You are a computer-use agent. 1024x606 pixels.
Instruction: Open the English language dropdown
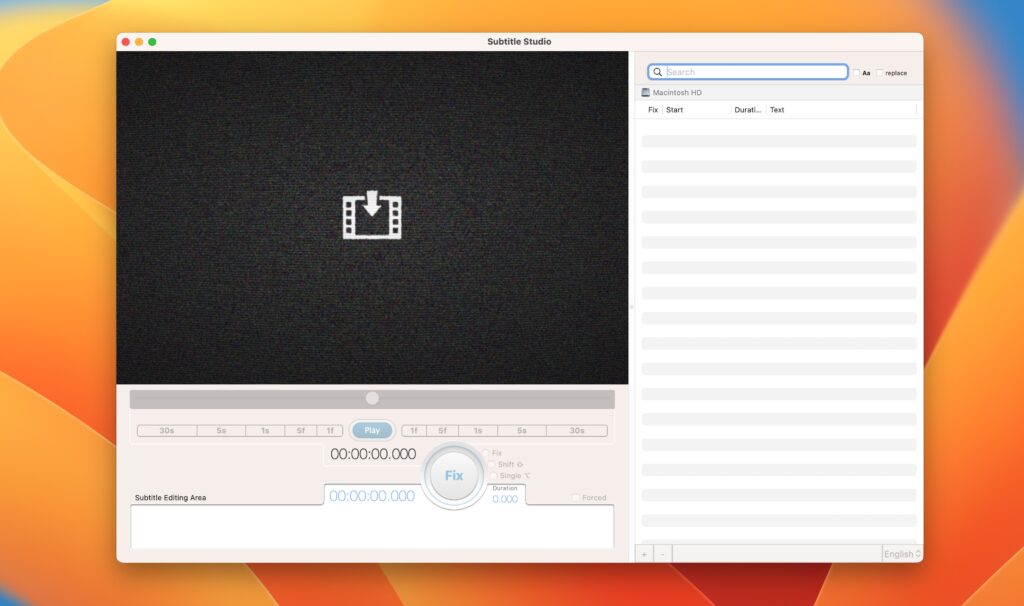tap(900, 553)
